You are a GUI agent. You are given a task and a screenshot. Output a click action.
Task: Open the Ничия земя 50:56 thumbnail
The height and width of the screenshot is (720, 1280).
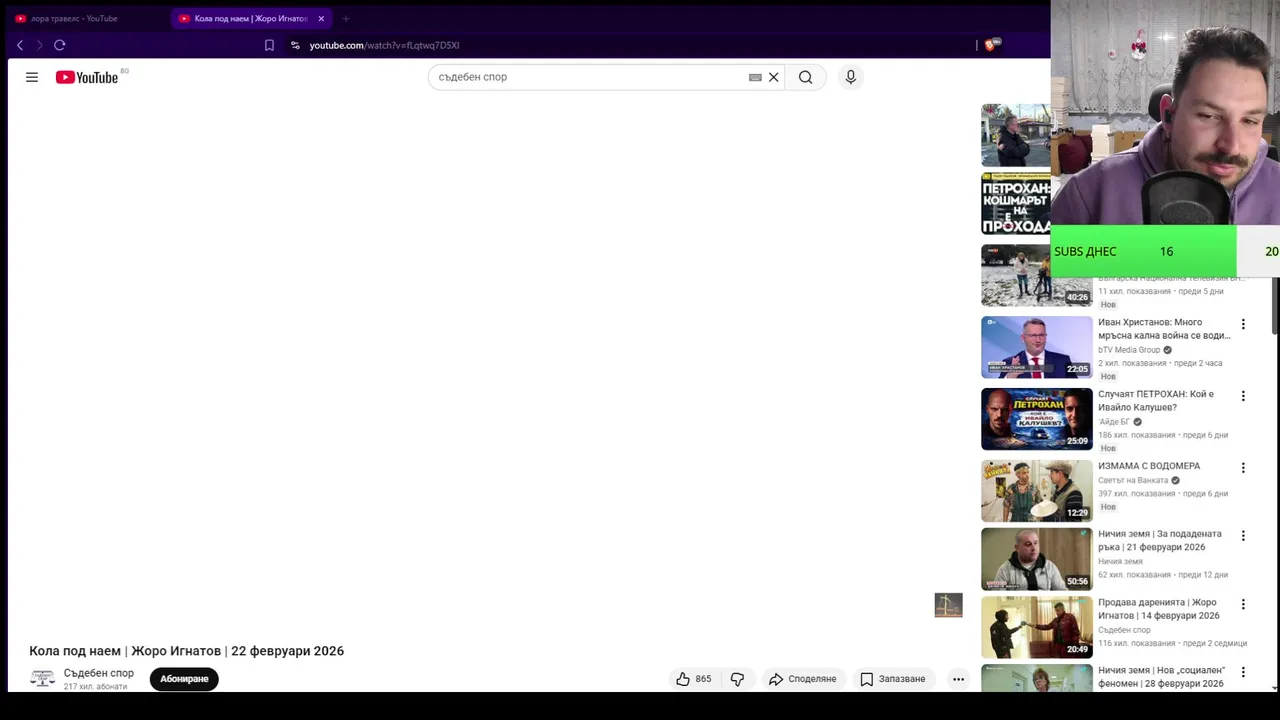click(1037, 559)
